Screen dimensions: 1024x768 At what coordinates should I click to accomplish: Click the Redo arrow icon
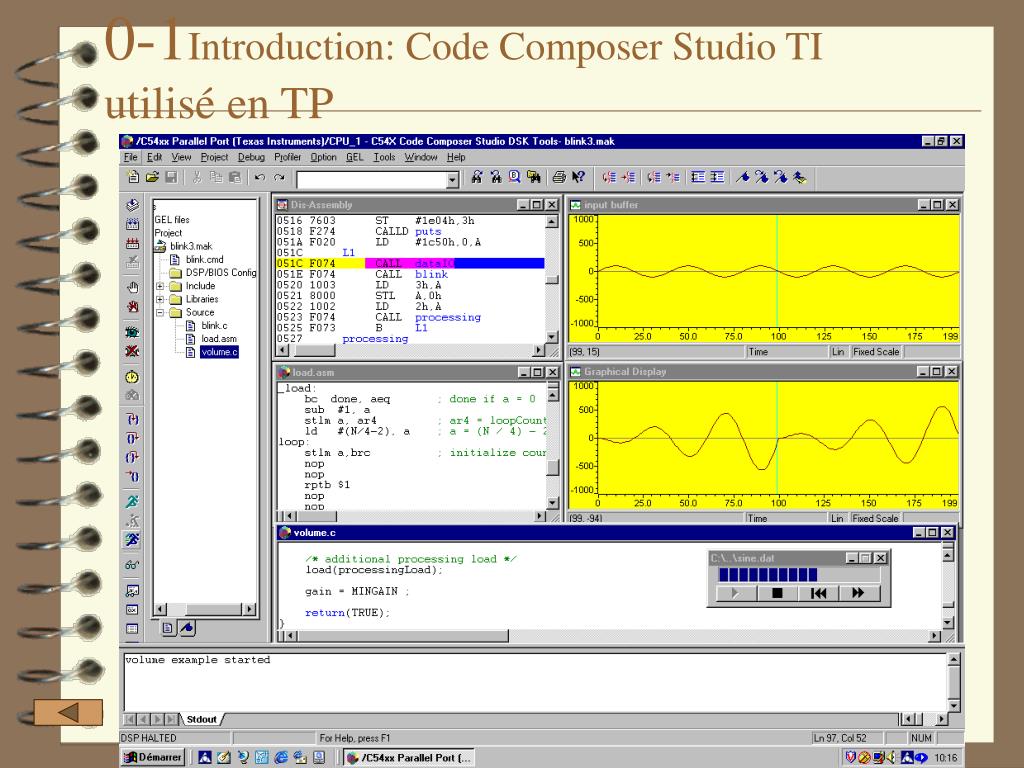click(x=279, y=177)
